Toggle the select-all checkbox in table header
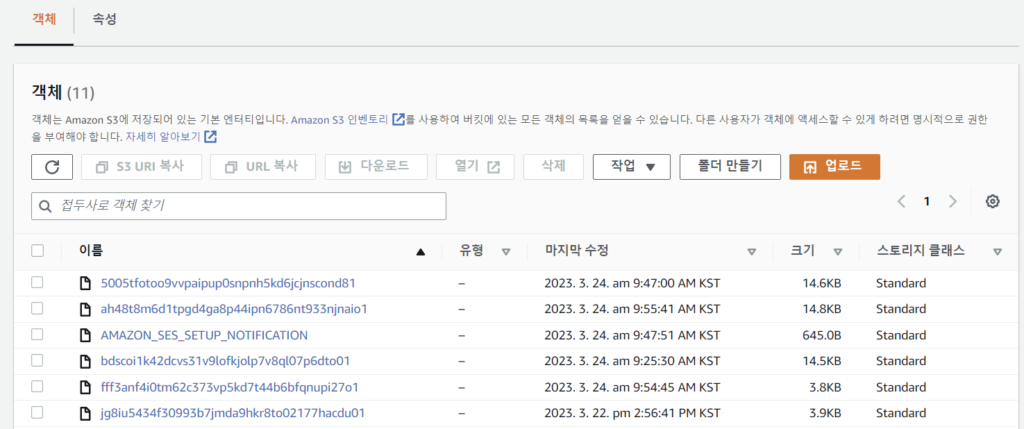The image size is (1024, 429). 38,251
